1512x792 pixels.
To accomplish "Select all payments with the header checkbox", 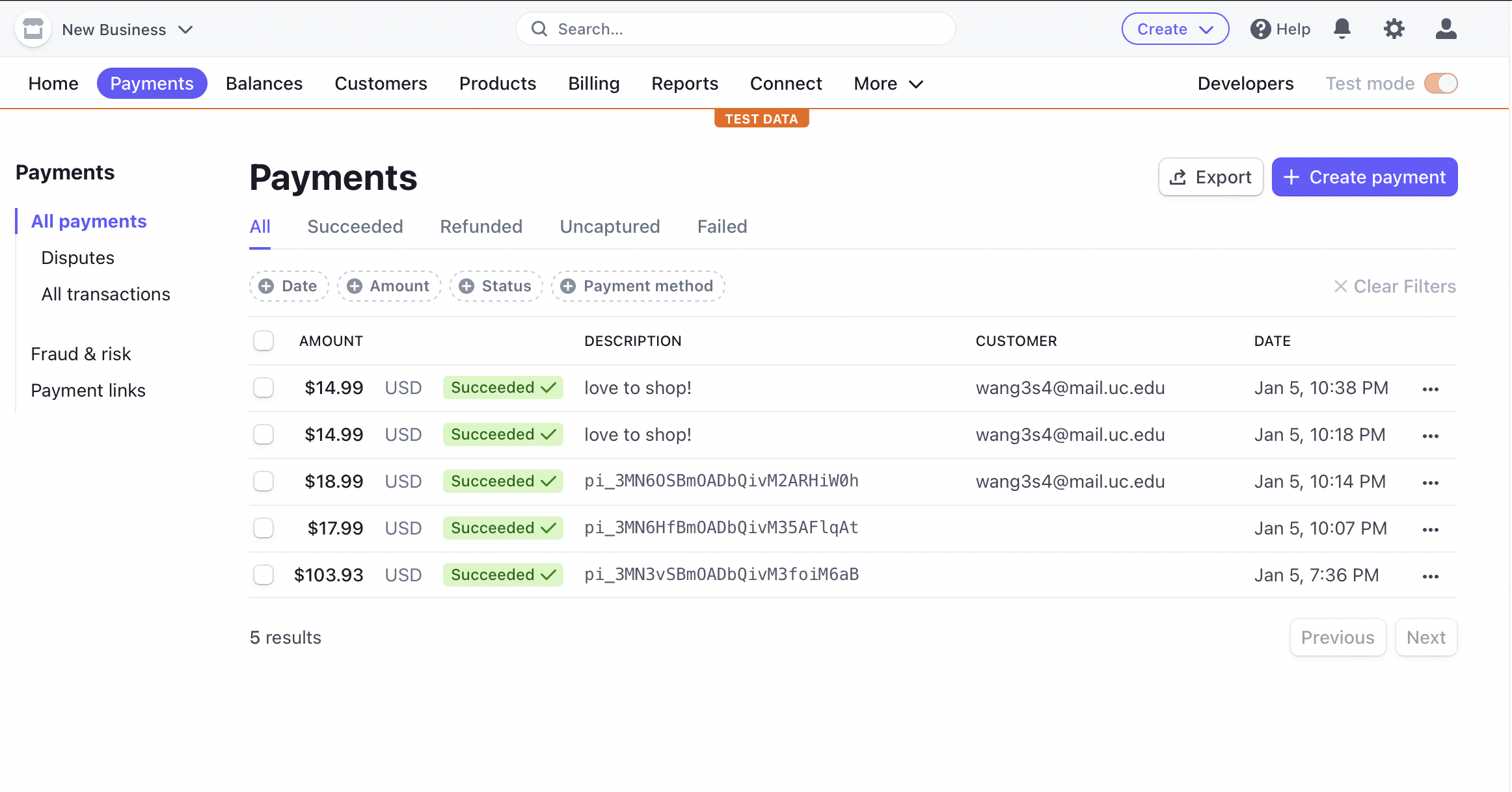I will (263, 340).
